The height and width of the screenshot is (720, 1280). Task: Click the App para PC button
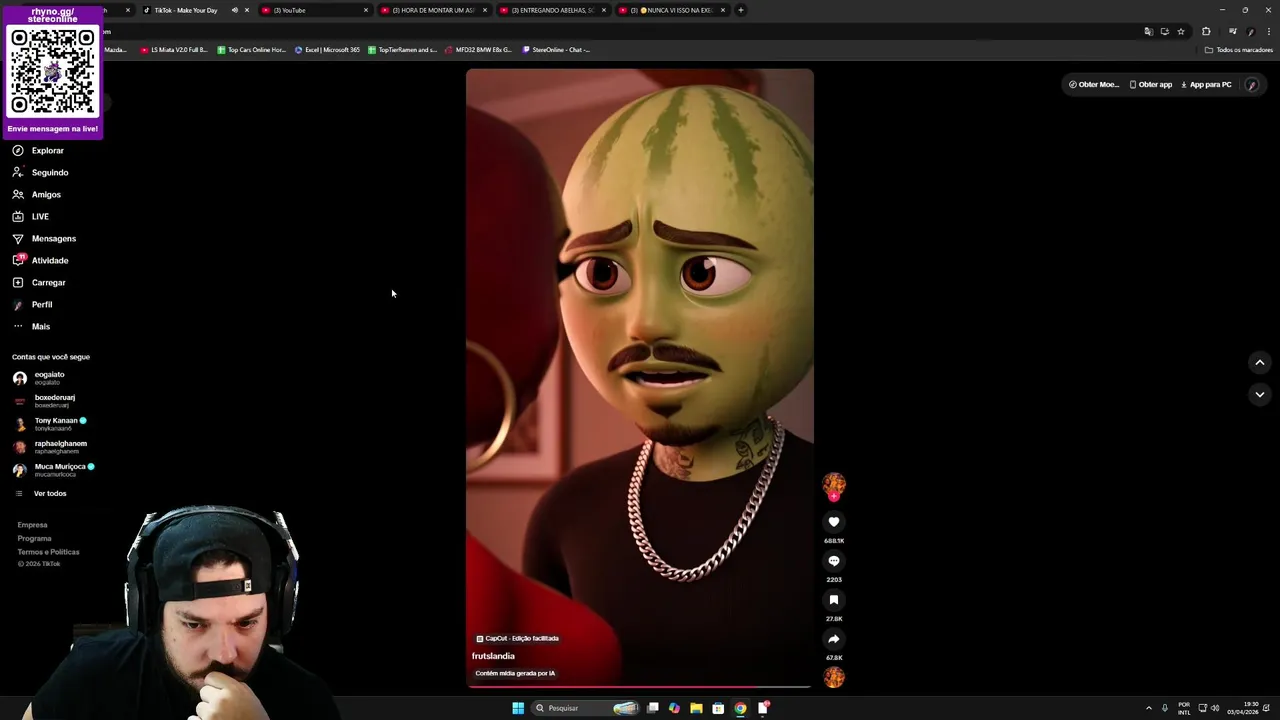point(1206,85)
